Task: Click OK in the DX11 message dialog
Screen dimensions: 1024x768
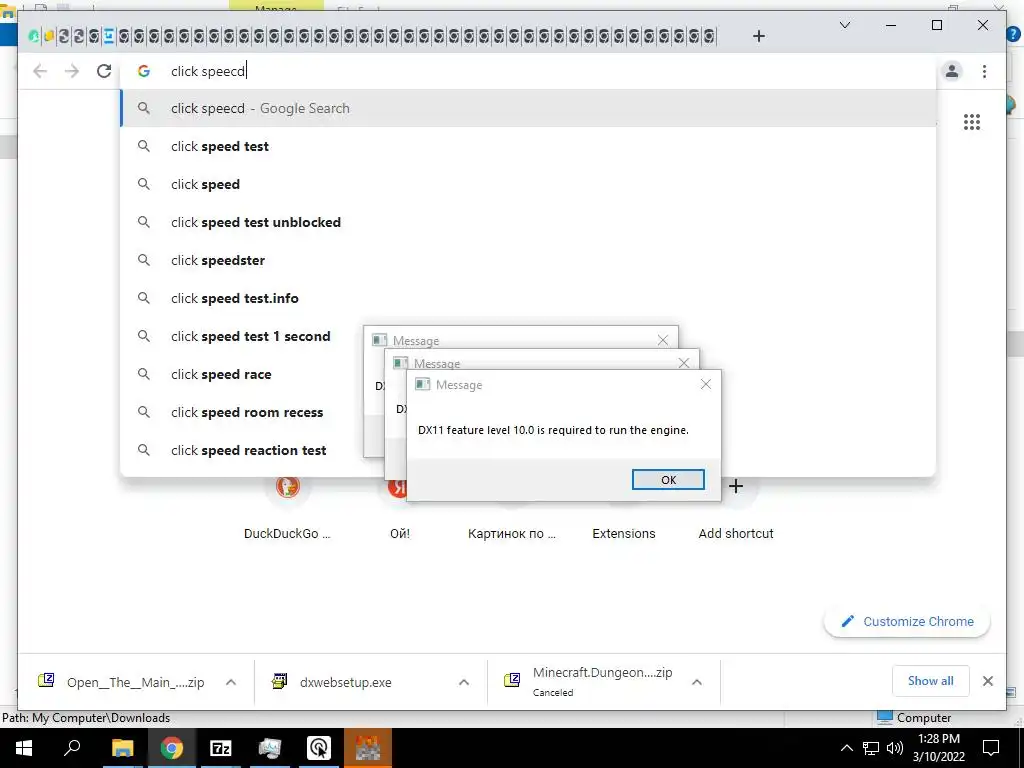Action: tap(668, 479)
